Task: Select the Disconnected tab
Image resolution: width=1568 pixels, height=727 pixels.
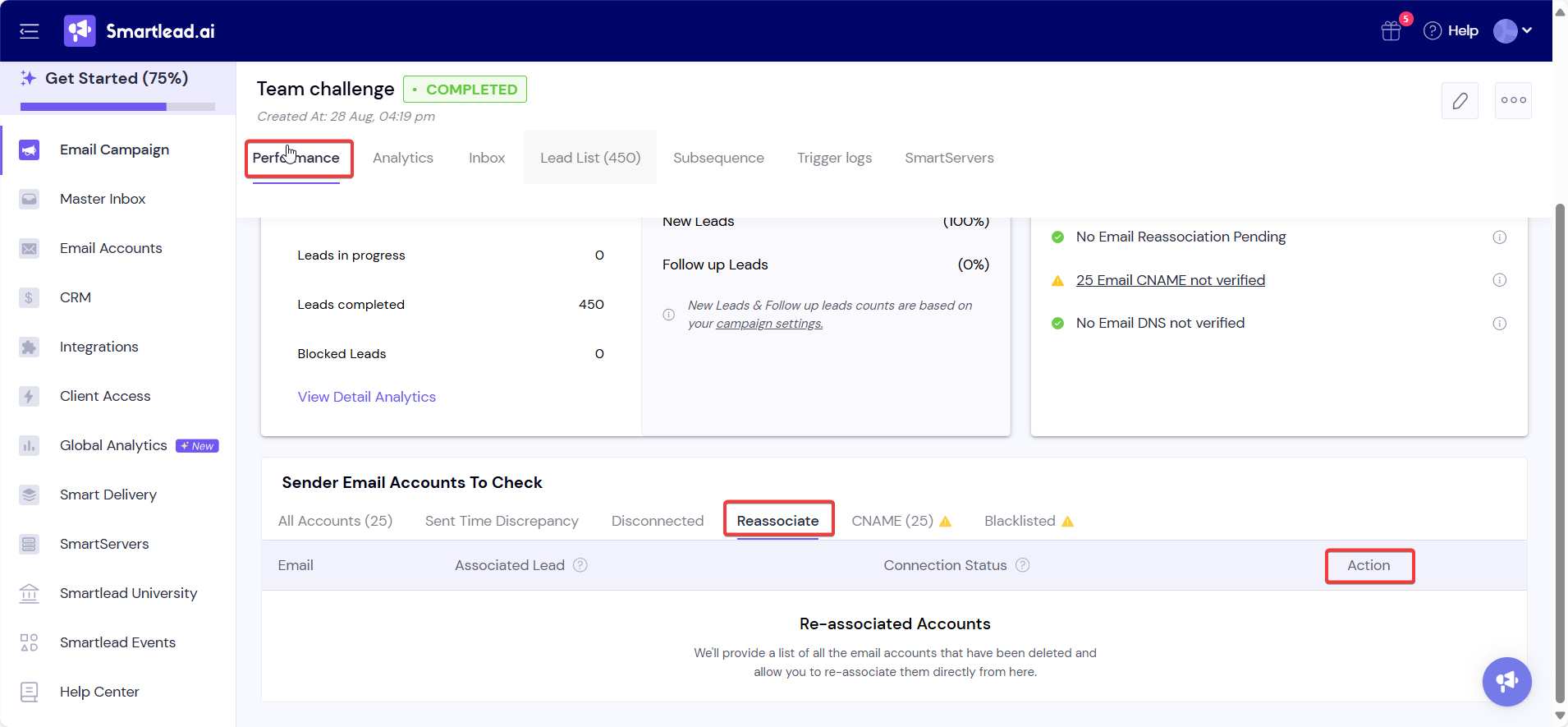Action: (658, 521)
